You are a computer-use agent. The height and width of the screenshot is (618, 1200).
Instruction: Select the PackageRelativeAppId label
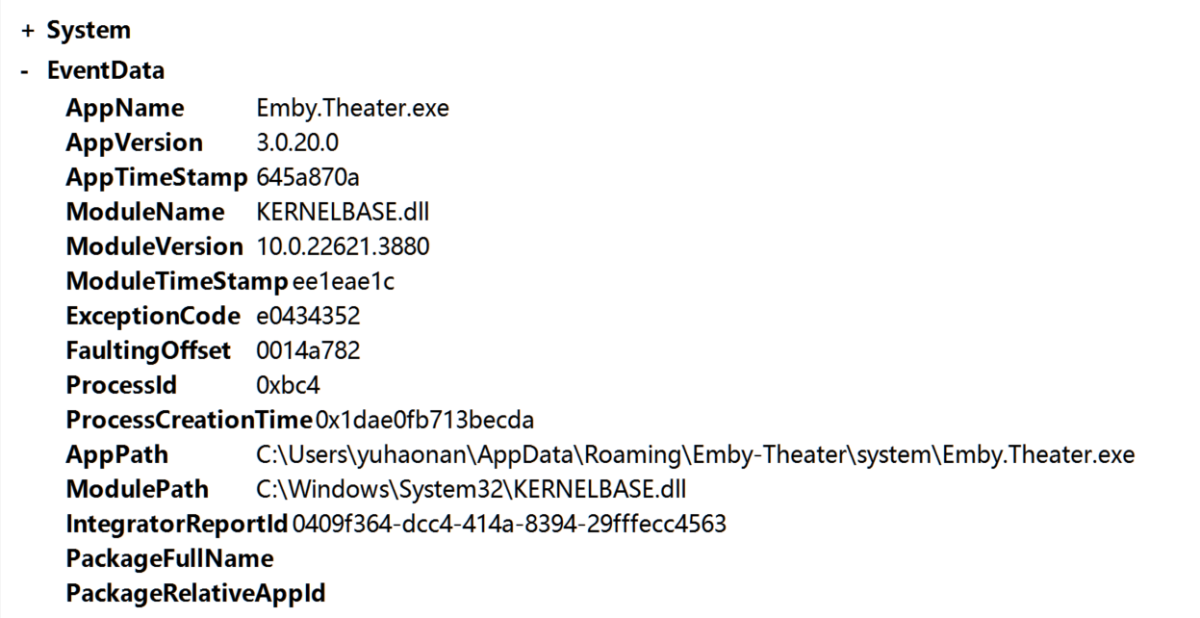tap(196, 596)
